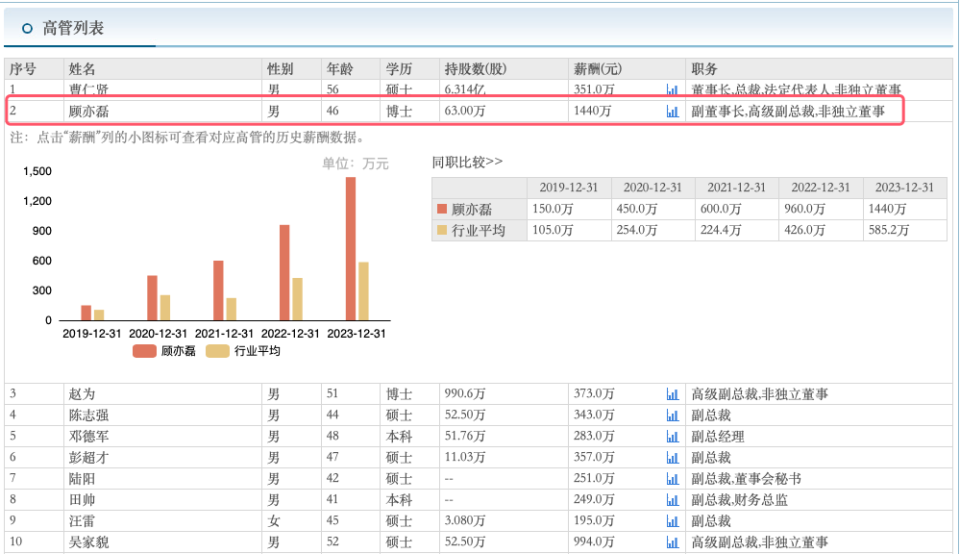Select the name 田帅 in row 8
The height and width of the screenshot is (554, 960).
(x=82, y=500)
